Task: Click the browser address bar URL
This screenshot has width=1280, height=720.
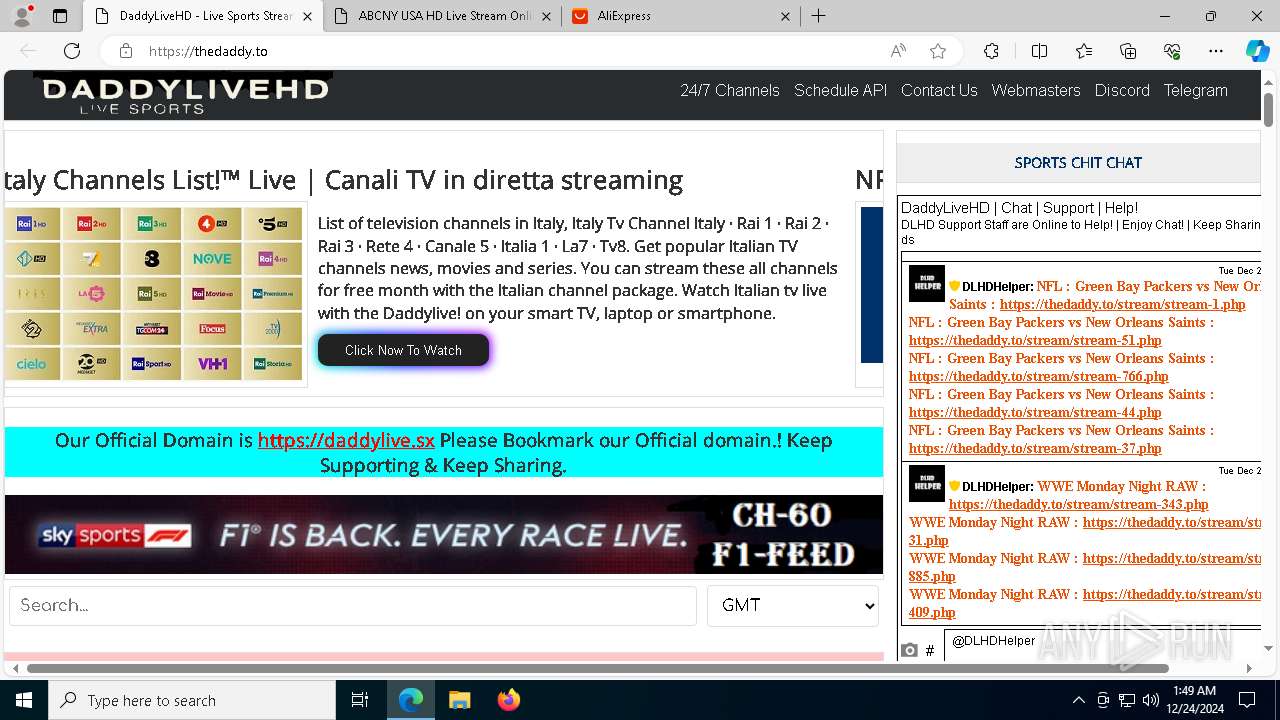Action: click(208, 51)
